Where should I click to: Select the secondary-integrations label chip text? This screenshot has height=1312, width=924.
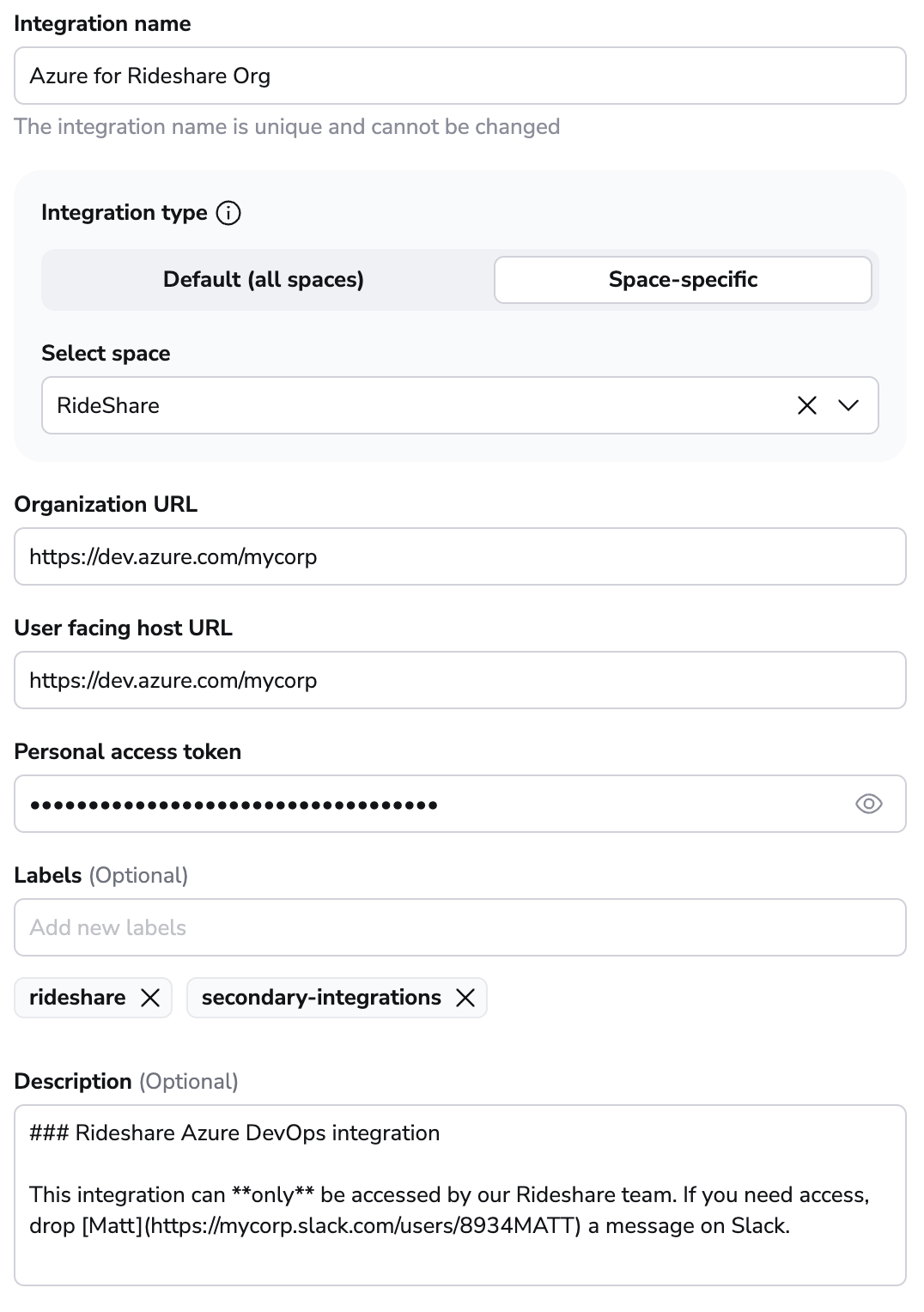pos(321,998)
